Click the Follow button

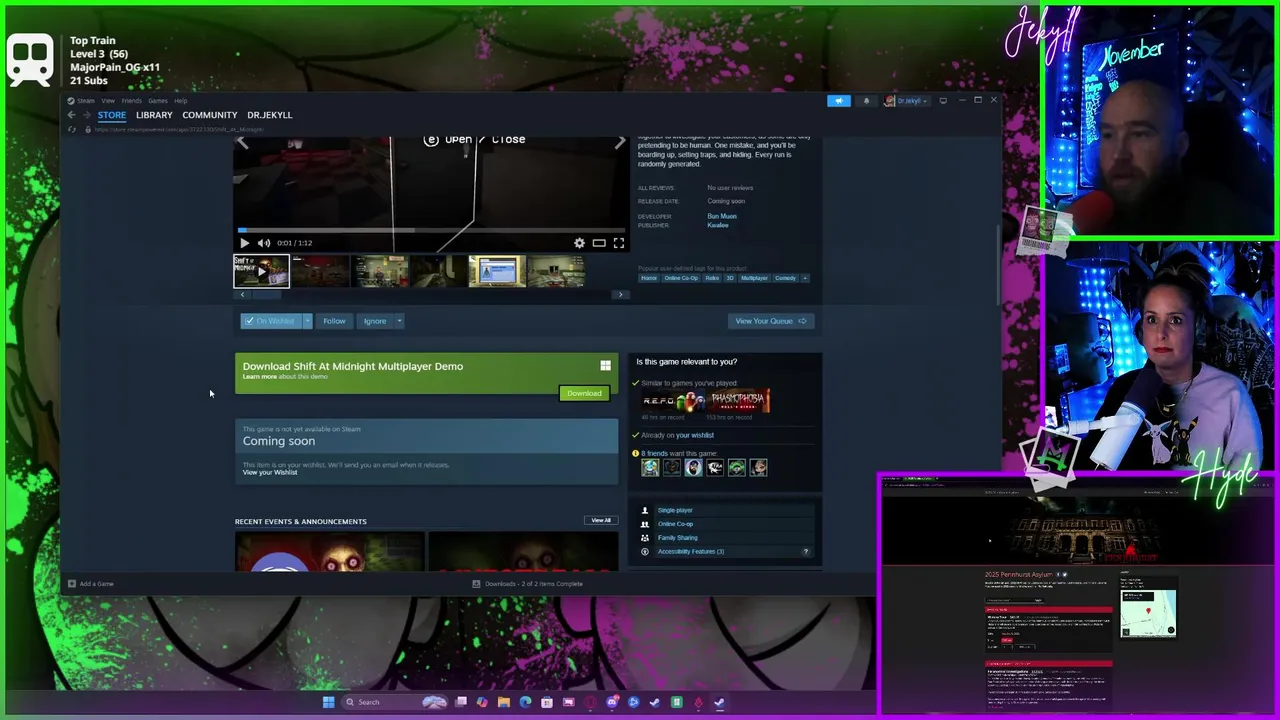(334, 321)
